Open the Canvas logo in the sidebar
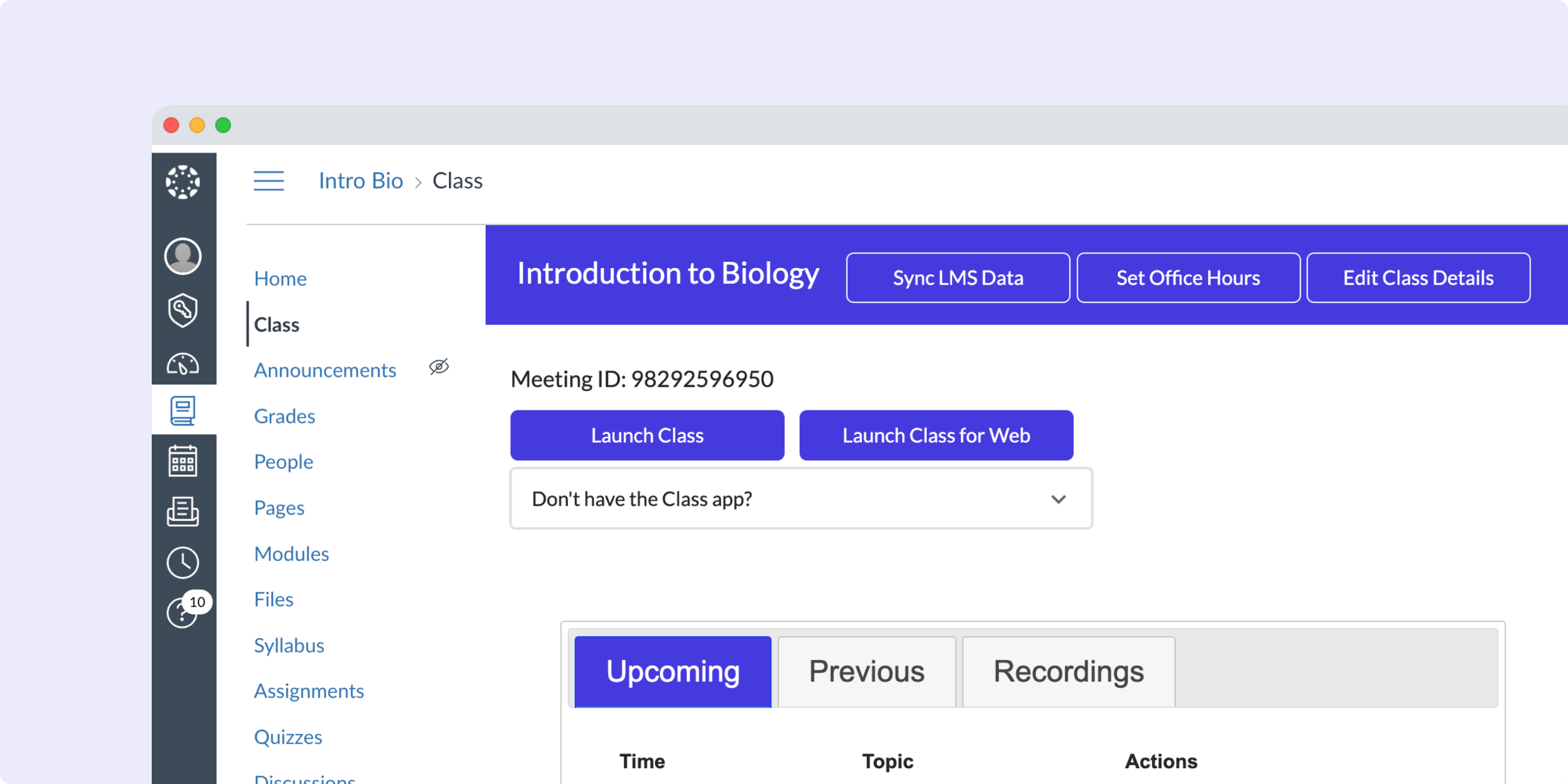Viewport: 1568px width, 784px height. point(183,182)
